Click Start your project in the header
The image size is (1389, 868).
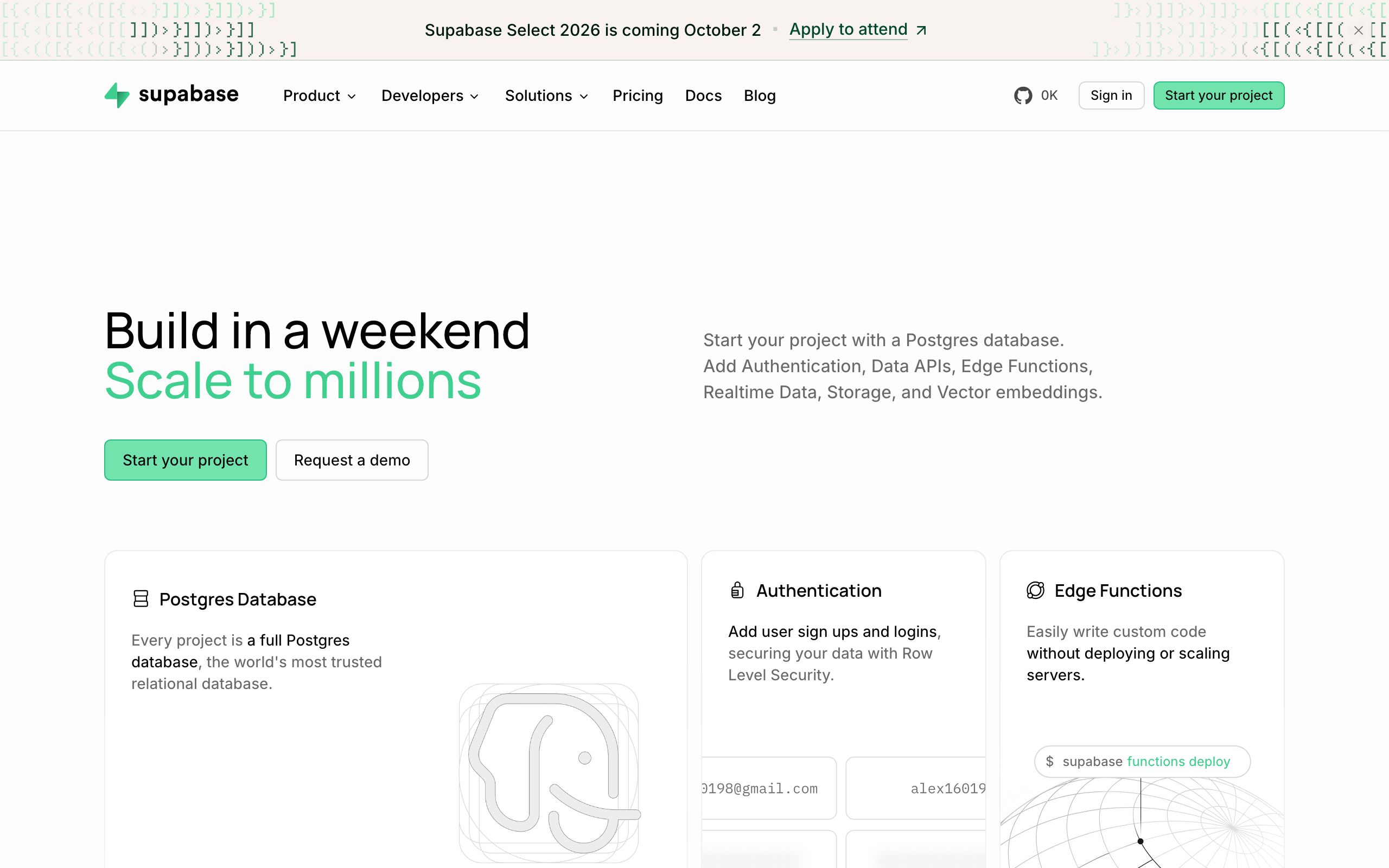point(1219,95)
